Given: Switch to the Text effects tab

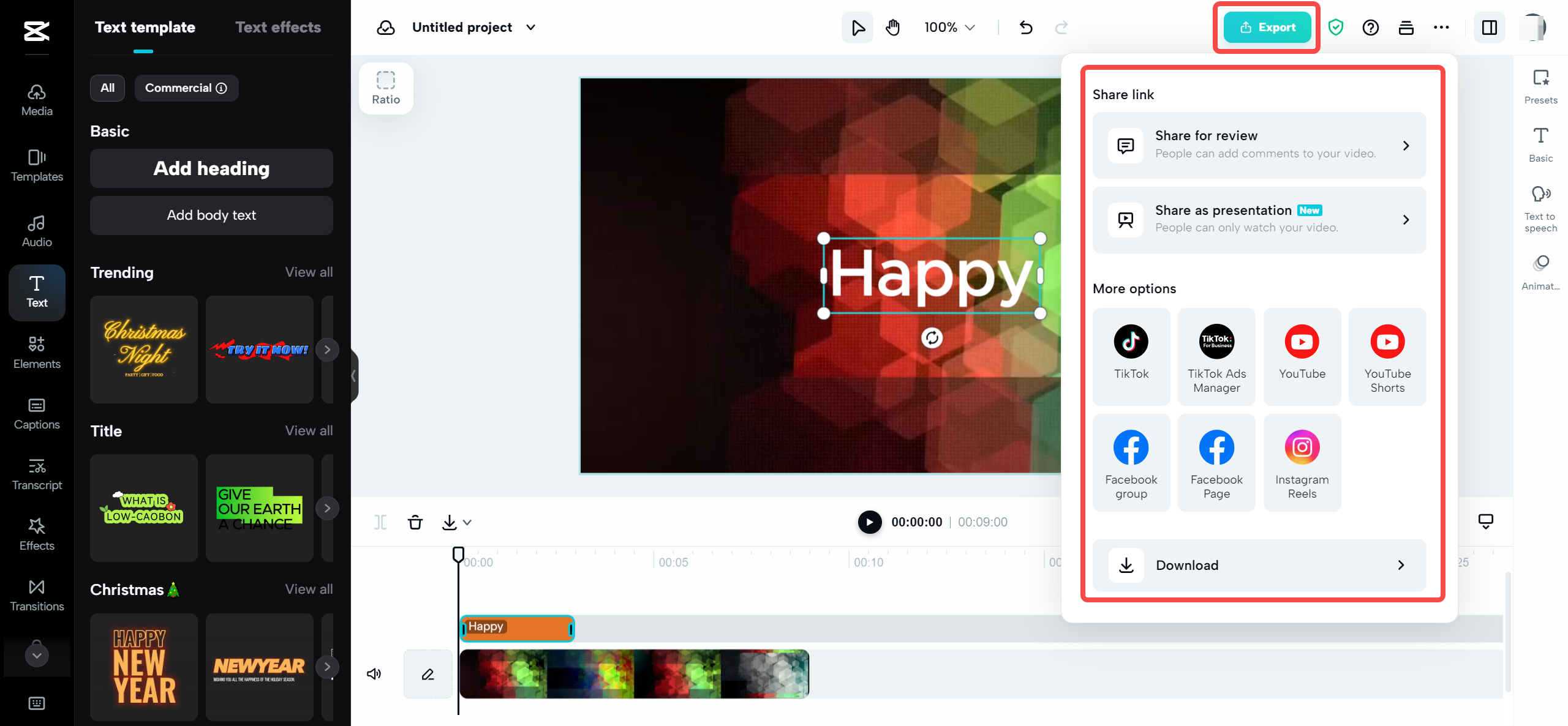Looking at the screenshot, I should (x=278, y=27).
